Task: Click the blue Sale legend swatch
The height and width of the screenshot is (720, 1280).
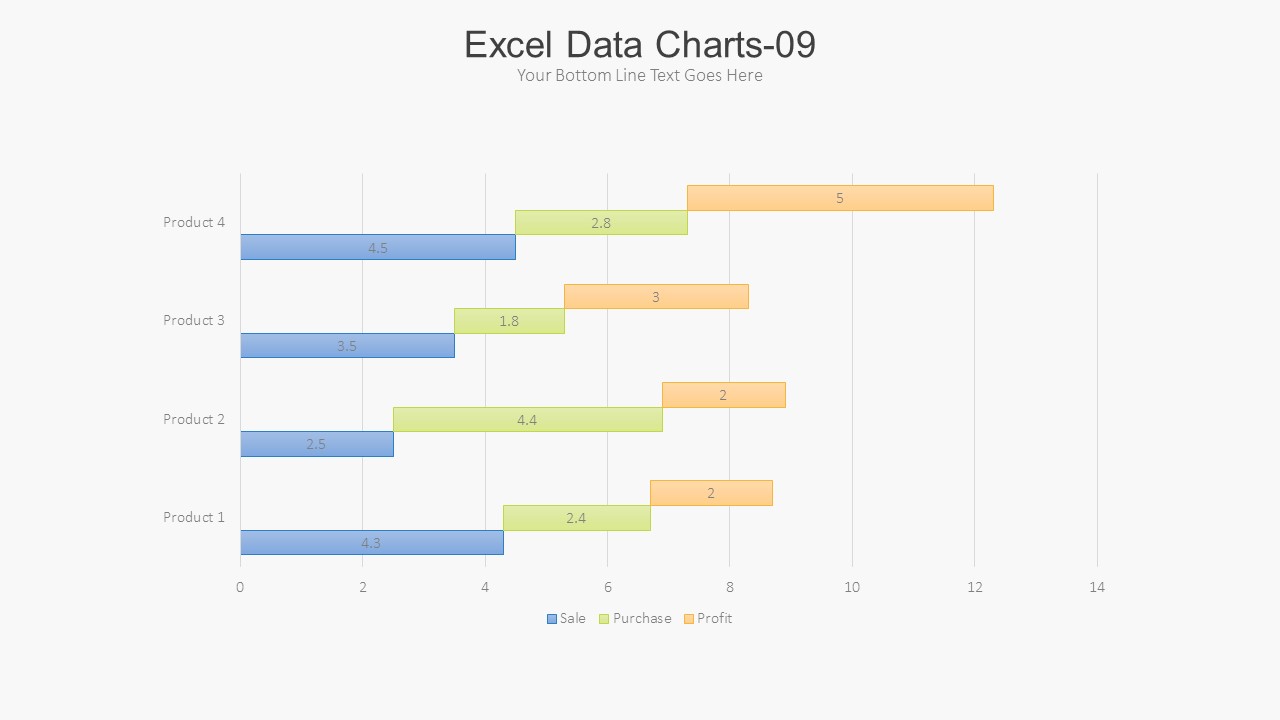Action: pos(552,619)
